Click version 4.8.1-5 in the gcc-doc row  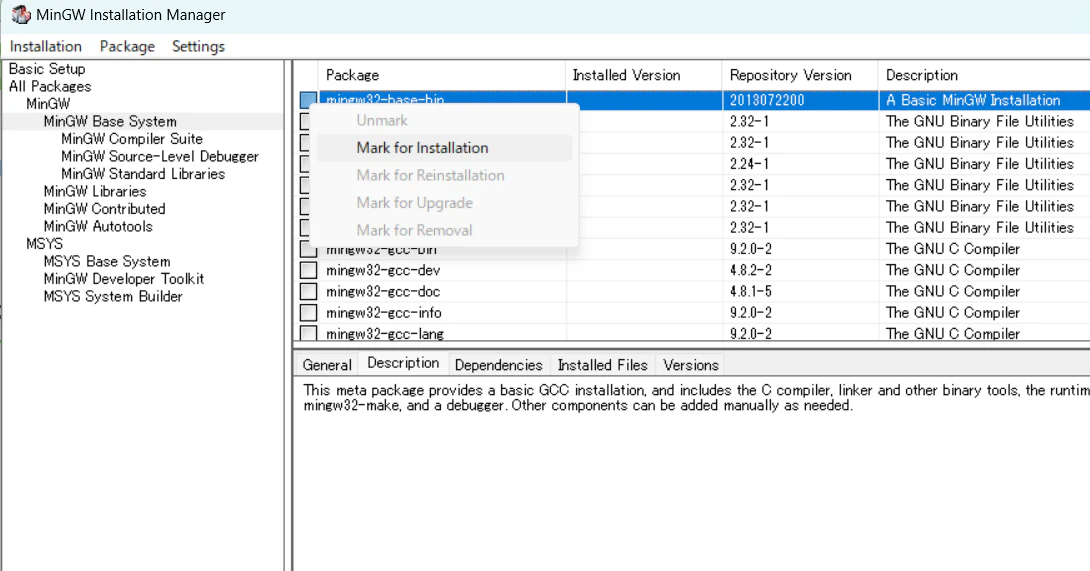751,291
